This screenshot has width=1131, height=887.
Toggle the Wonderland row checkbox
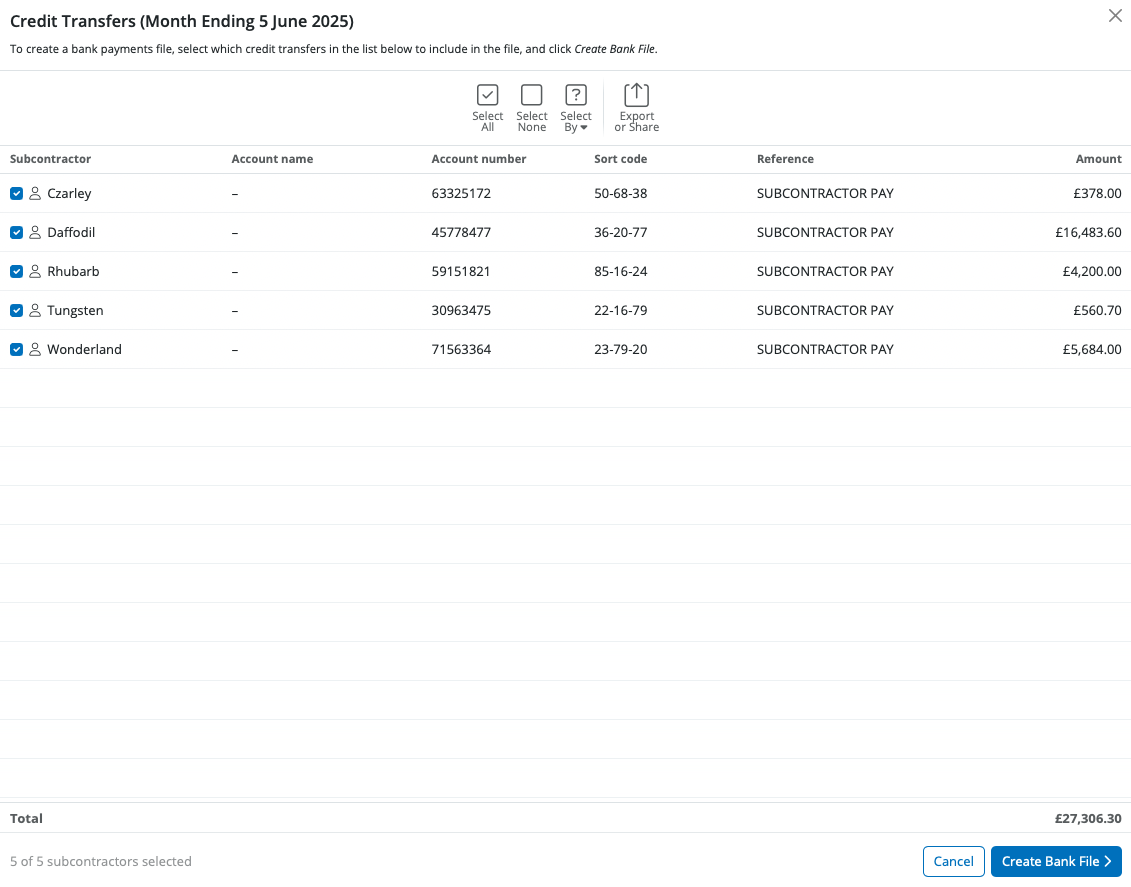[16, 349]
